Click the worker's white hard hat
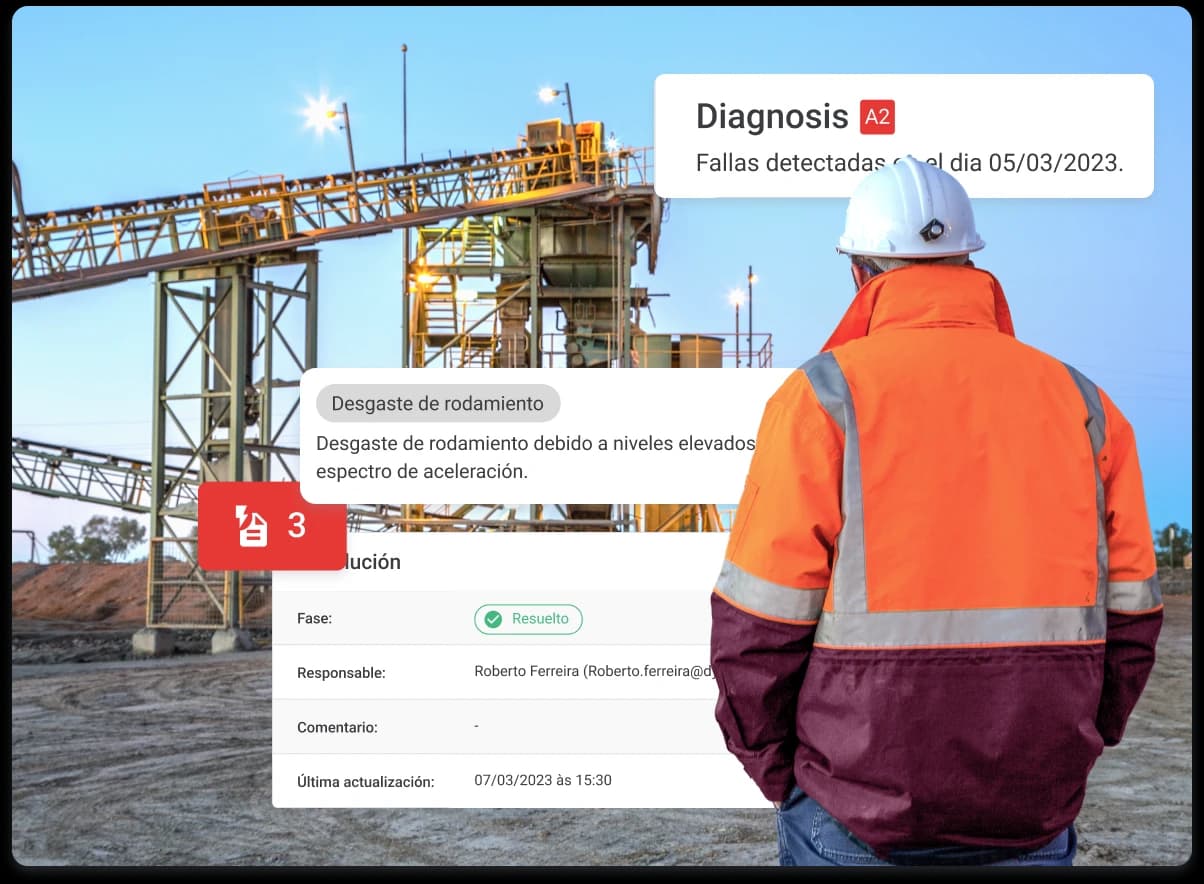The image size is (1204, 884). pyautogui.click(x=908, y=210)
